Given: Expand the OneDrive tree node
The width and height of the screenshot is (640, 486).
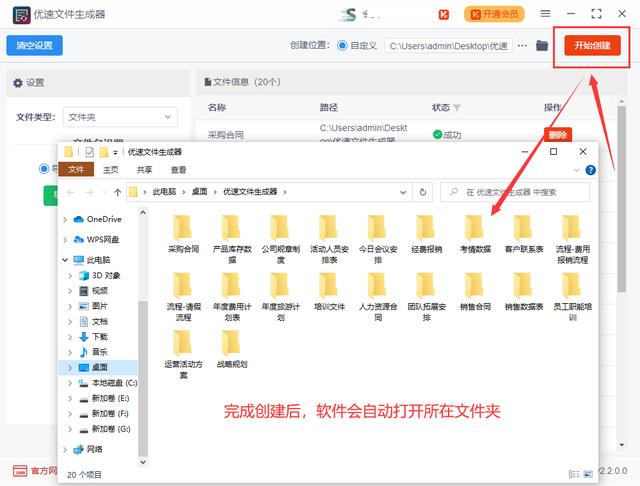Looking at the screenshot, I should tap(65, 220).
